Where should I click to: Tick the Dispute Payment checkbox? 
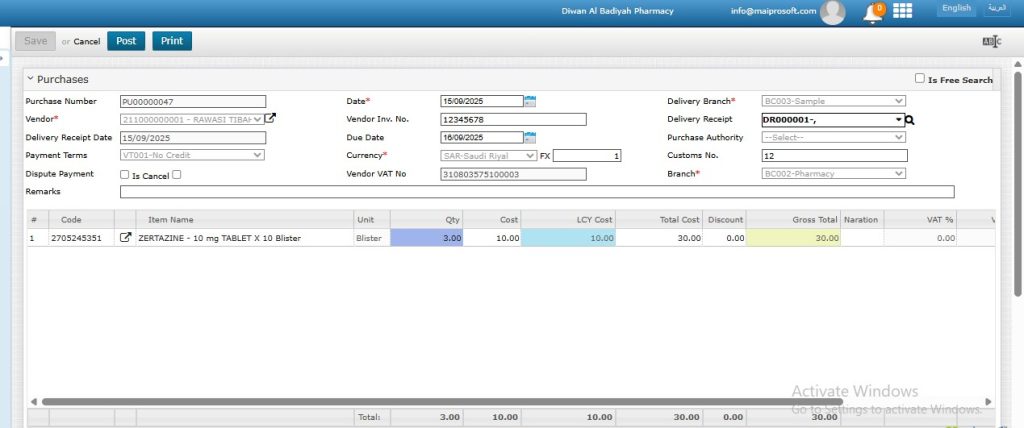tap(124, 174)
